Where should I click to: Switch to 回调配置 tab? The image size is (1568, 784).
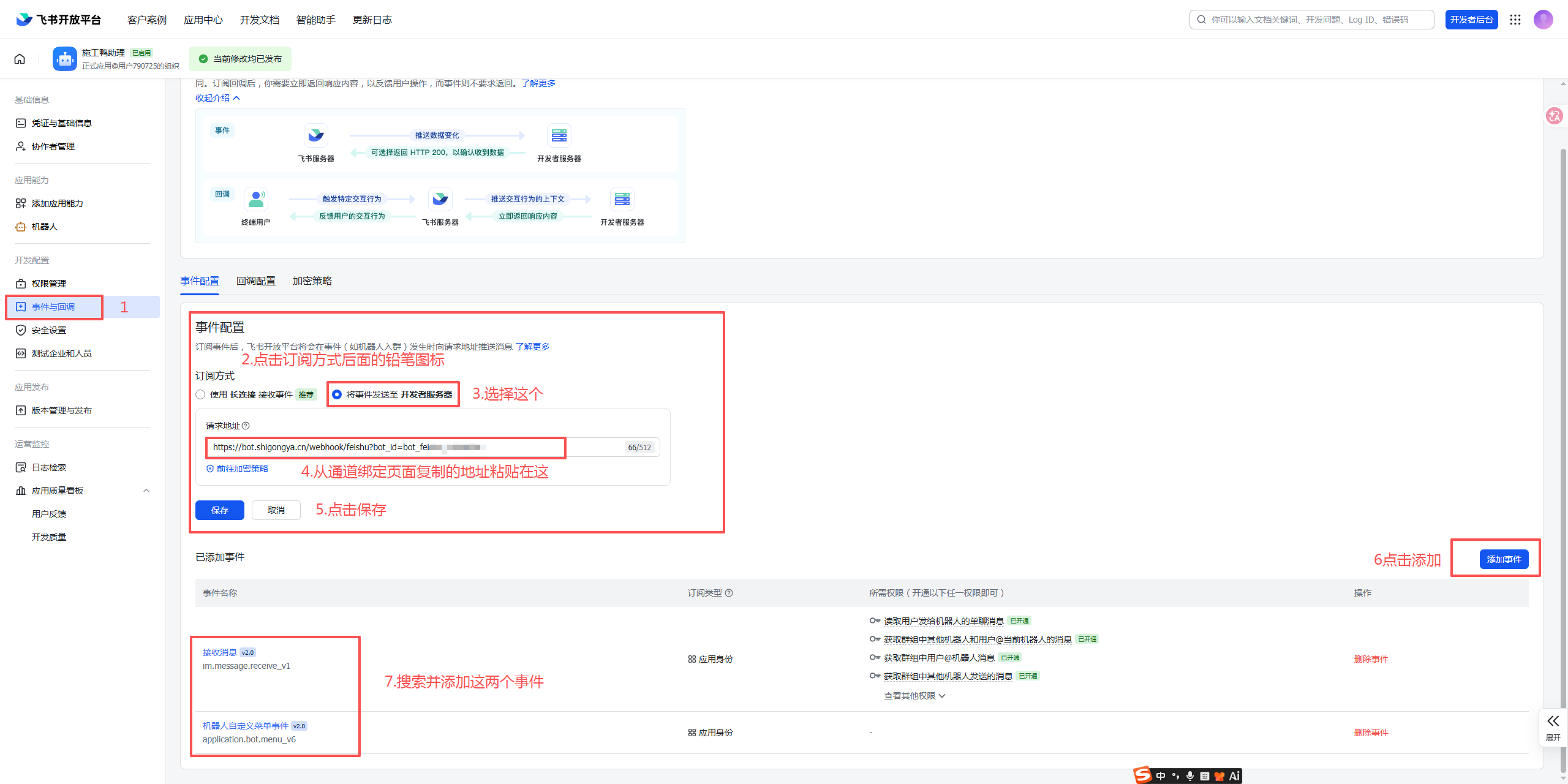[256, 281]
